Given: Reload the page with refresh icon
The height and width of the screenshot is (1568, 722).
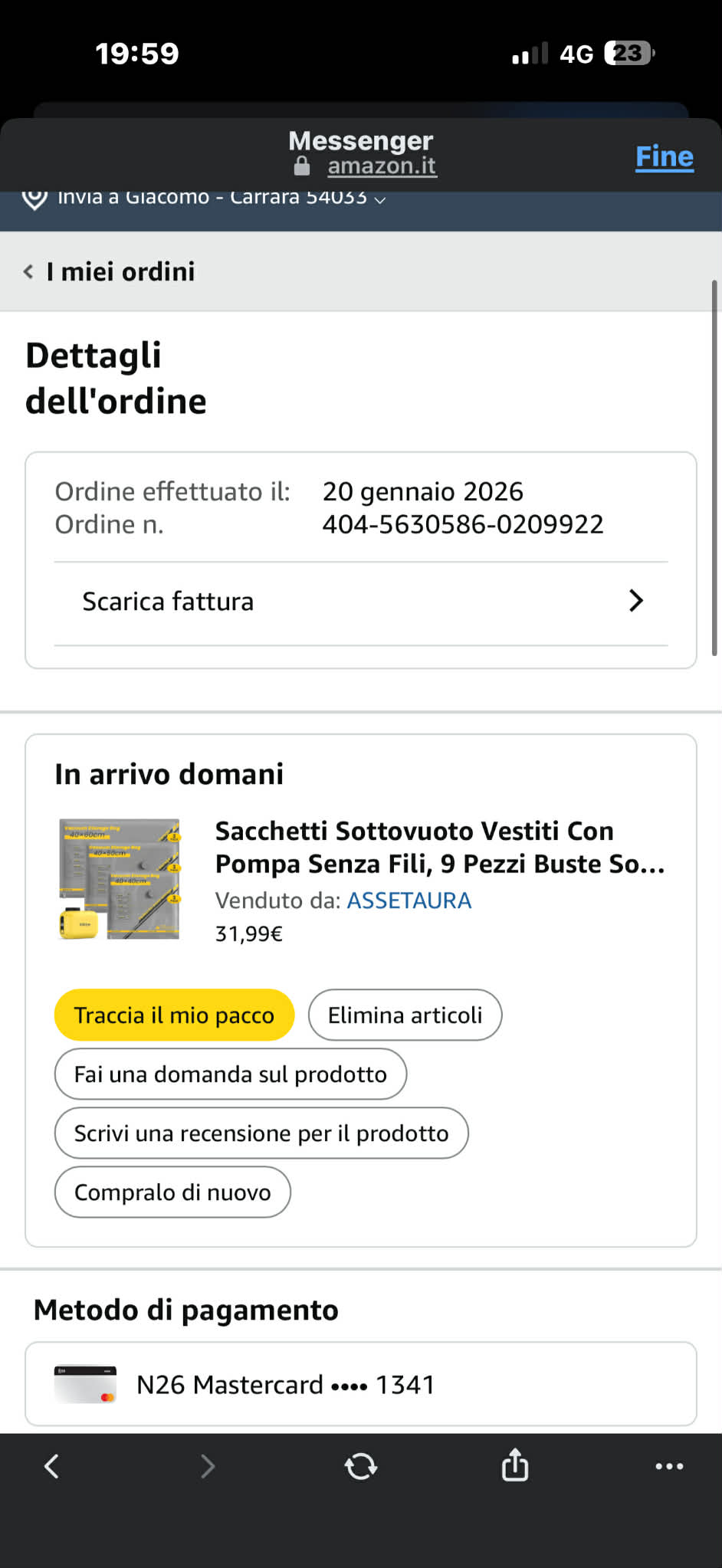Looking at the screenshot, I should click(x=361, y=1466).
